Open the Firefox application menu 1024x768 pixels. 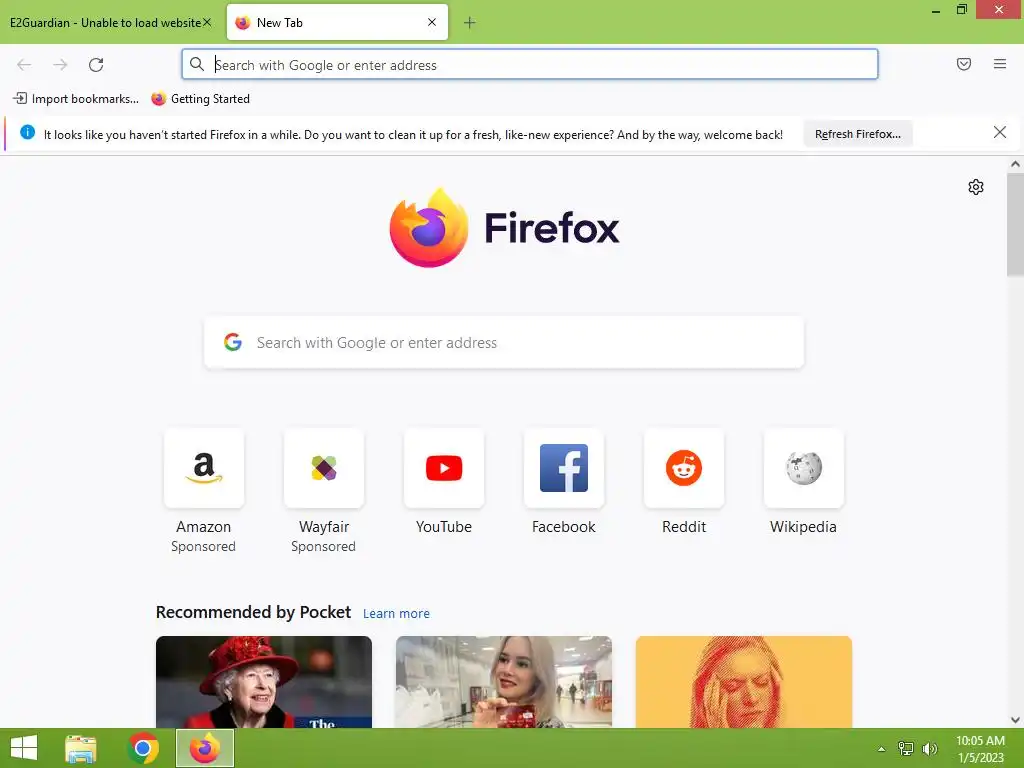tap(1000, 64)
